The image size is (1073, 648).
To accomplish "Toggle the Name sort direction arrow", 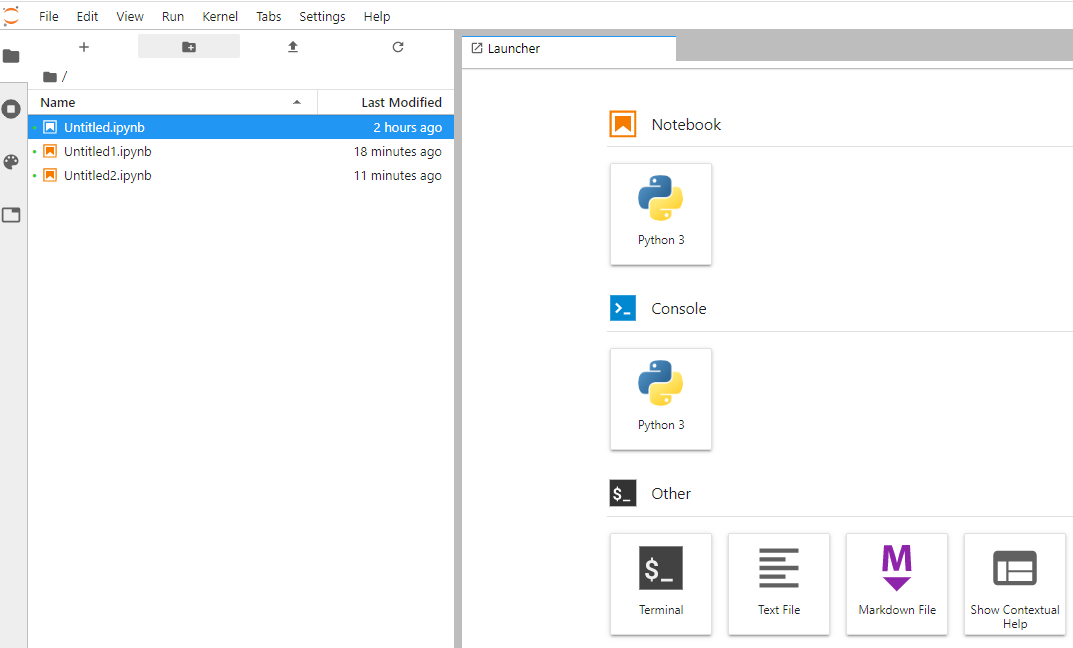I will point(297,103).
